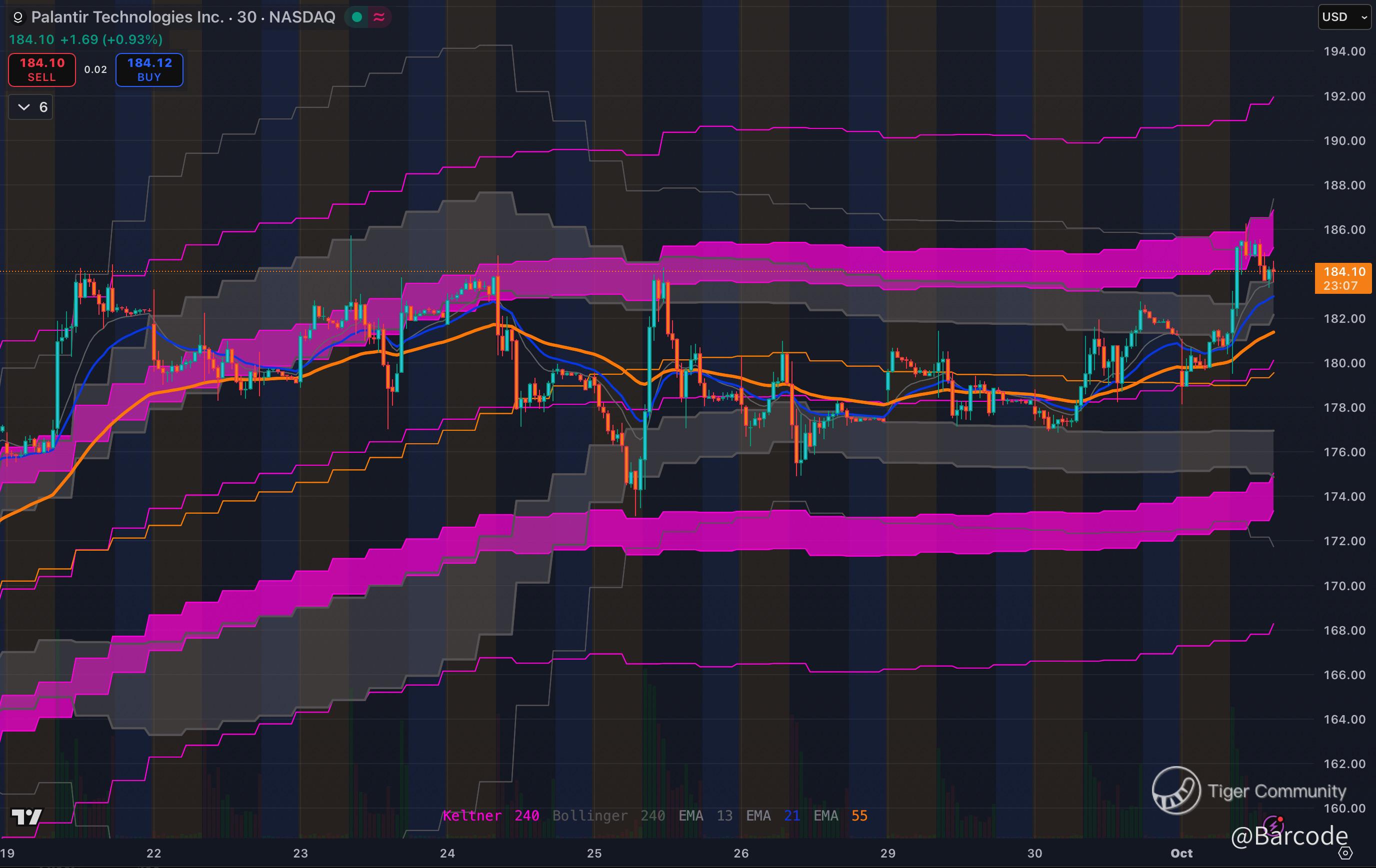
Task: Click the Keltner 240 indicator label
Action: coord(490,816)
